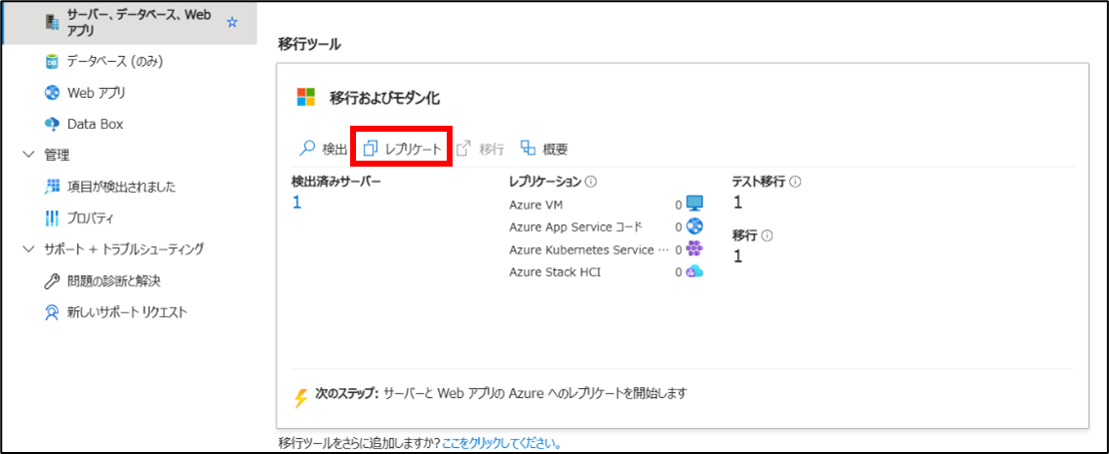Click the migrate export arrow icon

point(464,149)
